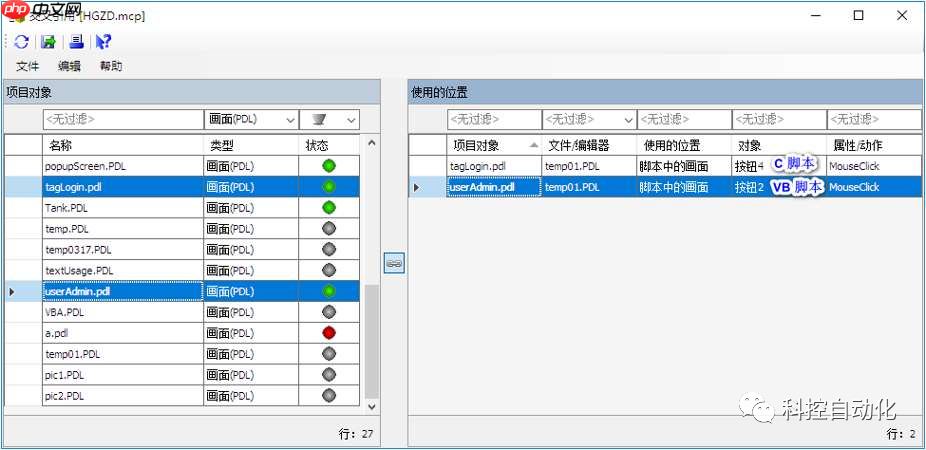Open the 帮助 menu
This screenshot has width=926, height=450.
click(111, 66)
